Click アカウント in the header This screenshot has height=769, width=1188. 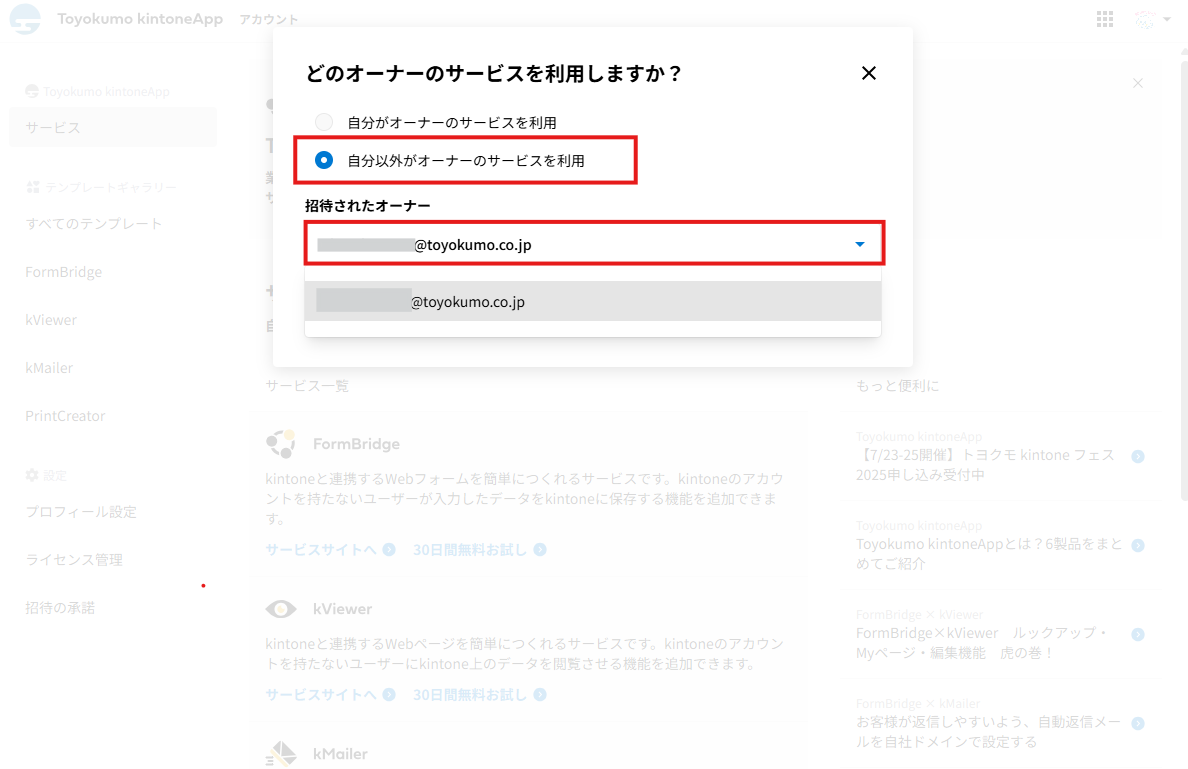tap(268, 20)
